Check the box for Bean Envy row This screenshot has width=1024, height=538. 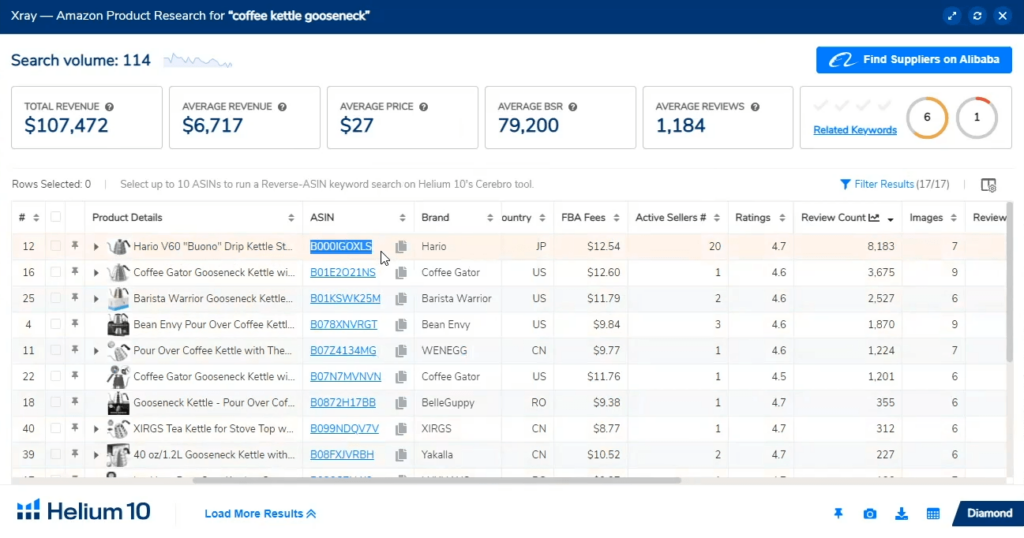coord(56,324)
